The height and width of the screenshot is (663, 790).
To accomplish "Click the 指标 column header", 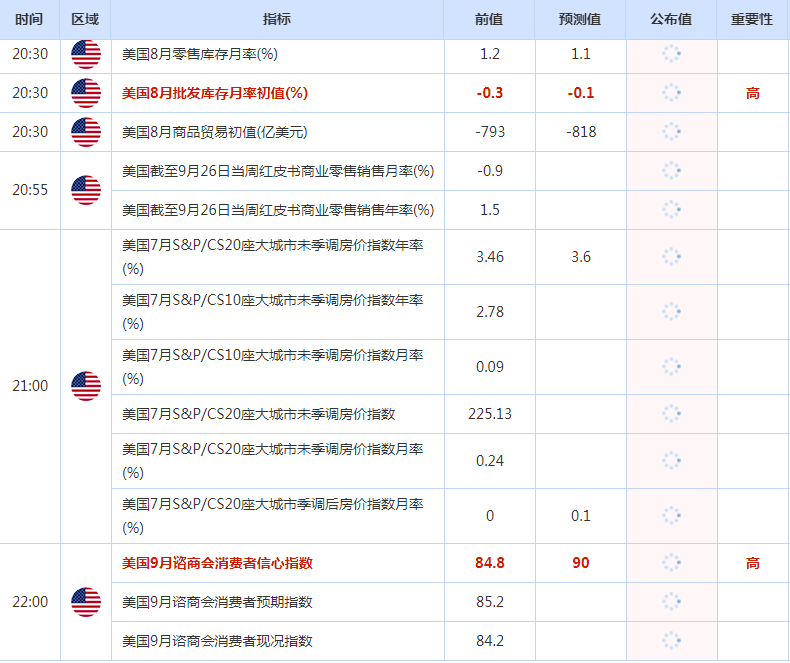I will click(x=277, y=19).
